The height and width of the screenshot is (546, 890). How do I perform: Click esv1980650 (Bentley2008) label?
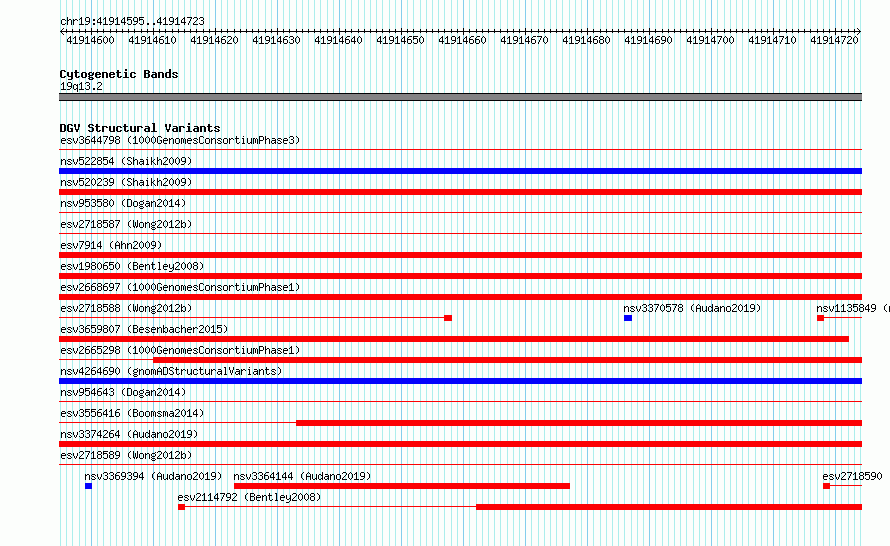coord(132,266)
